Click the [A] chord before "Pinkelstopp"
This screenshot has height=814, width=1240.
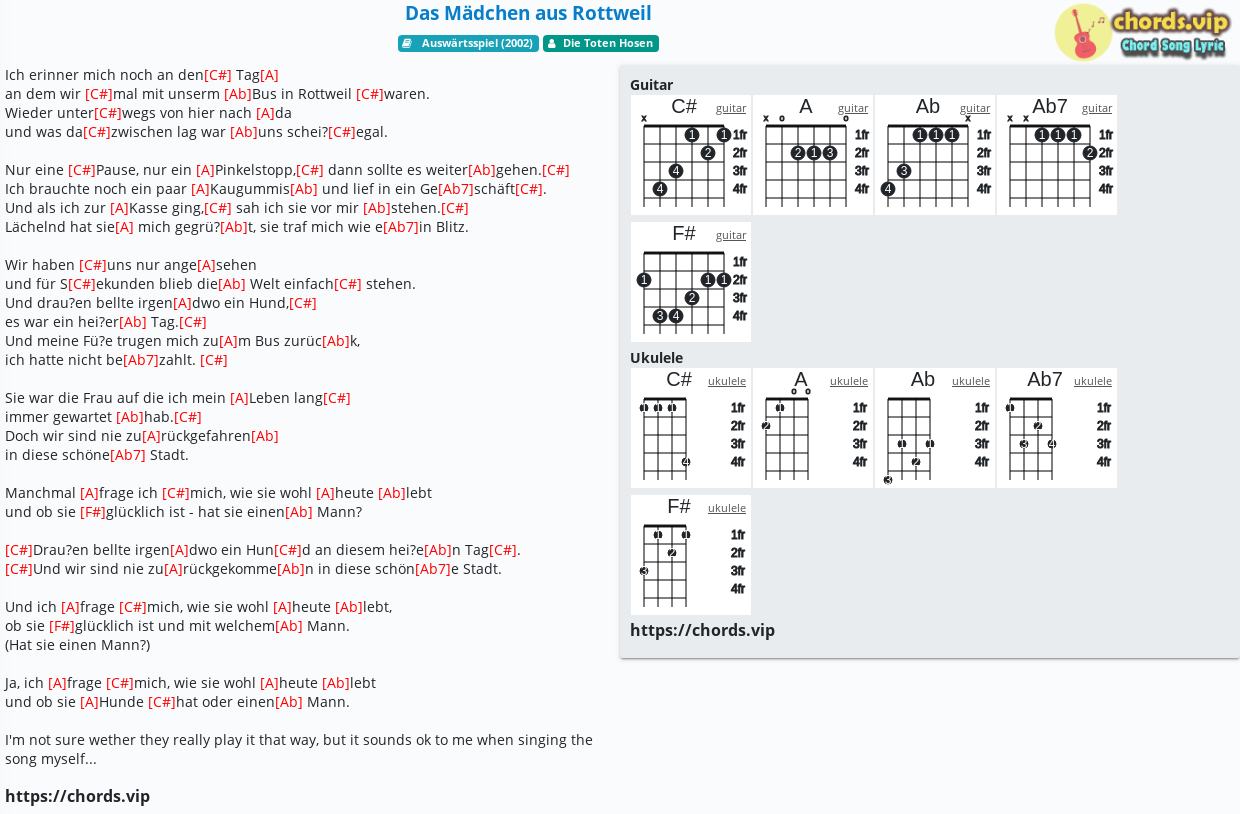pos(205,170)
